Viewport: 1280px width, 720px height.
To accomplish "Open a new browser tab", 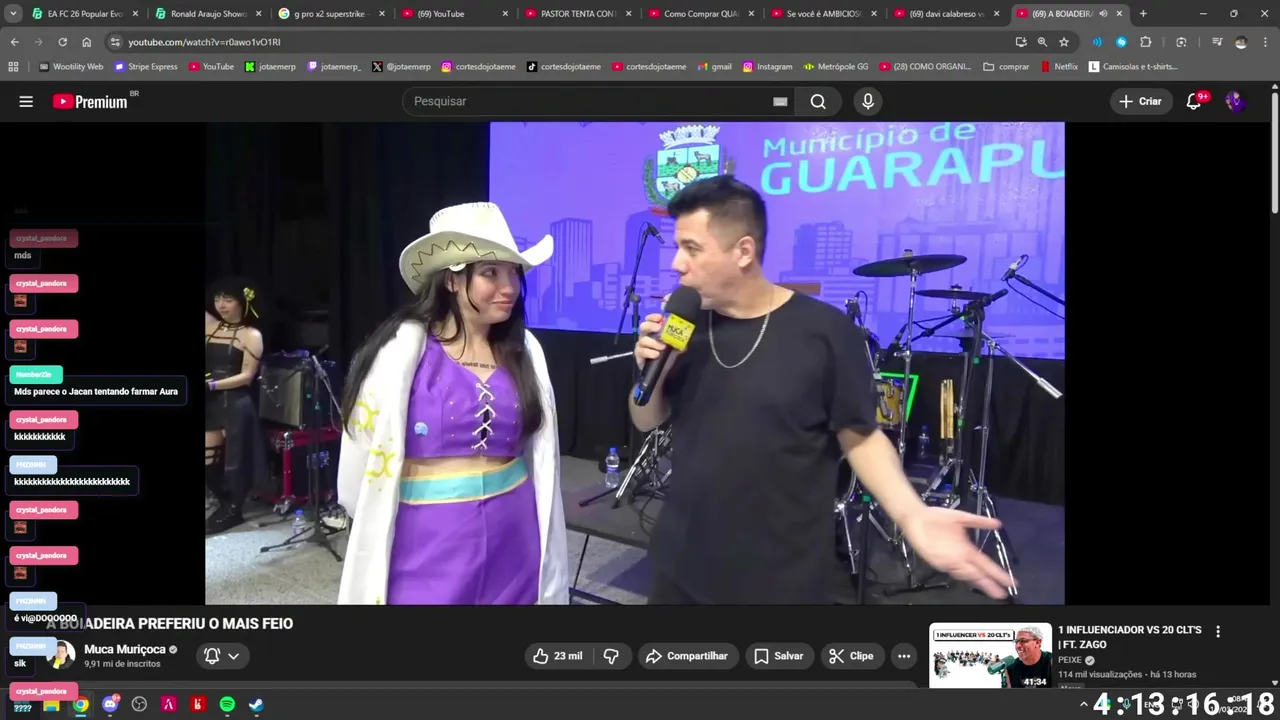I will pos(1143,14).
